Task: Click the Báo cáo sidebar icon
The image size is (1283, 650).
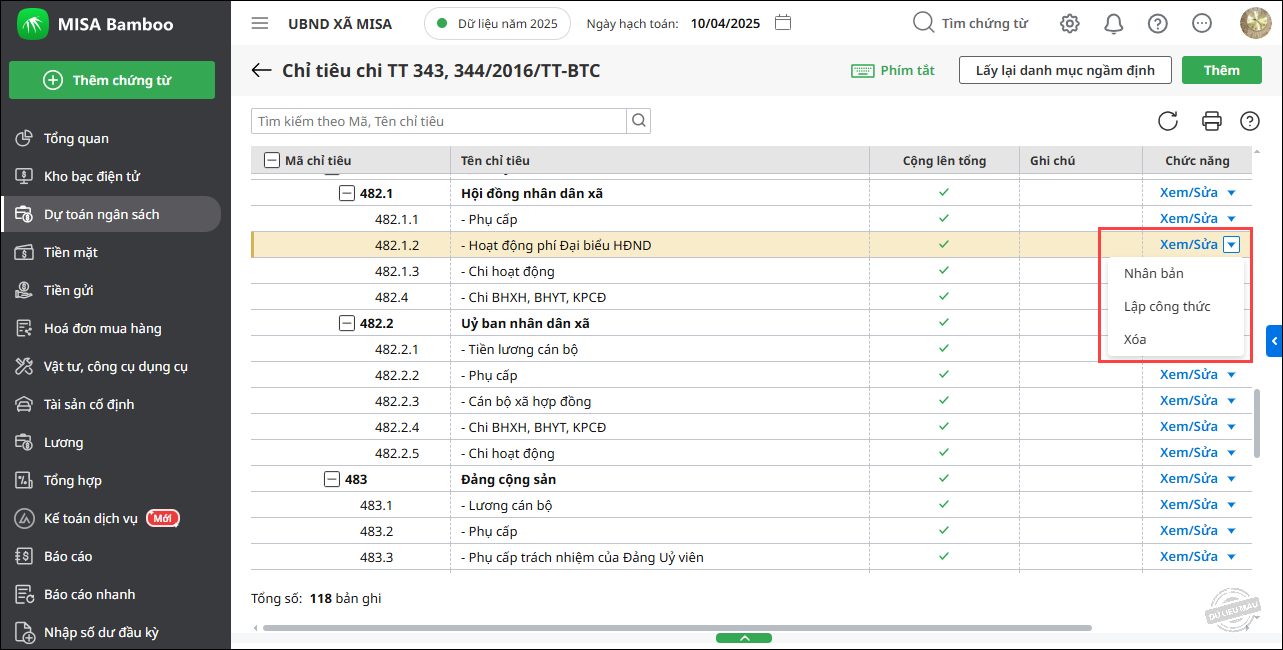Action: point(25,556)
